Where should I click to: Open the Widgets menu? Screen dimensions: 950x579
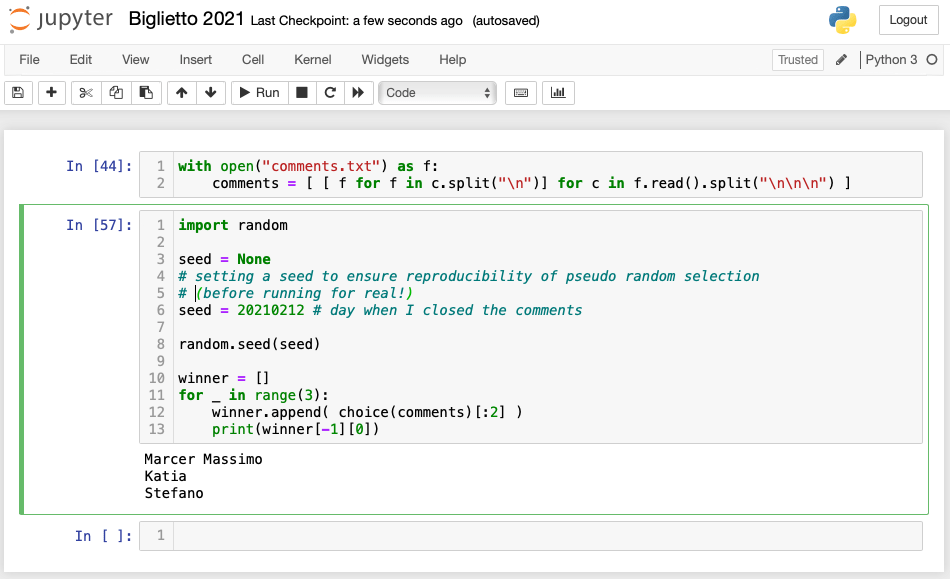coord(385,59)
